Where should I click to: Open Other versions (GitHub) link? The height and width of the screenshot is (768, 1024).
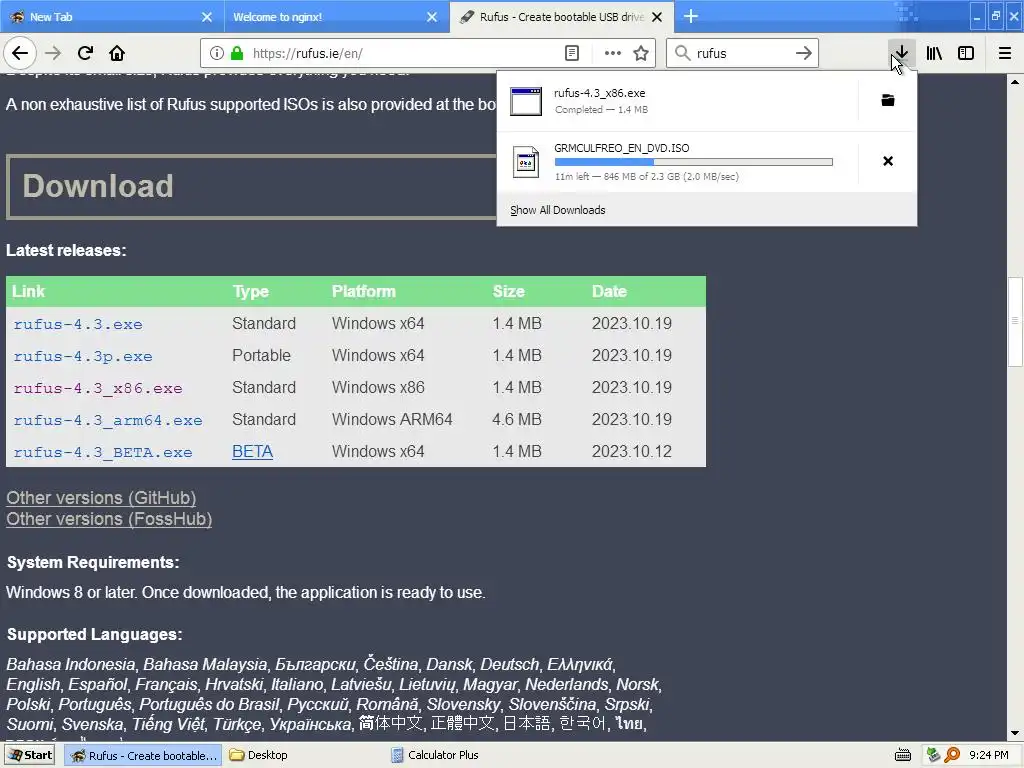click(101, 498)
